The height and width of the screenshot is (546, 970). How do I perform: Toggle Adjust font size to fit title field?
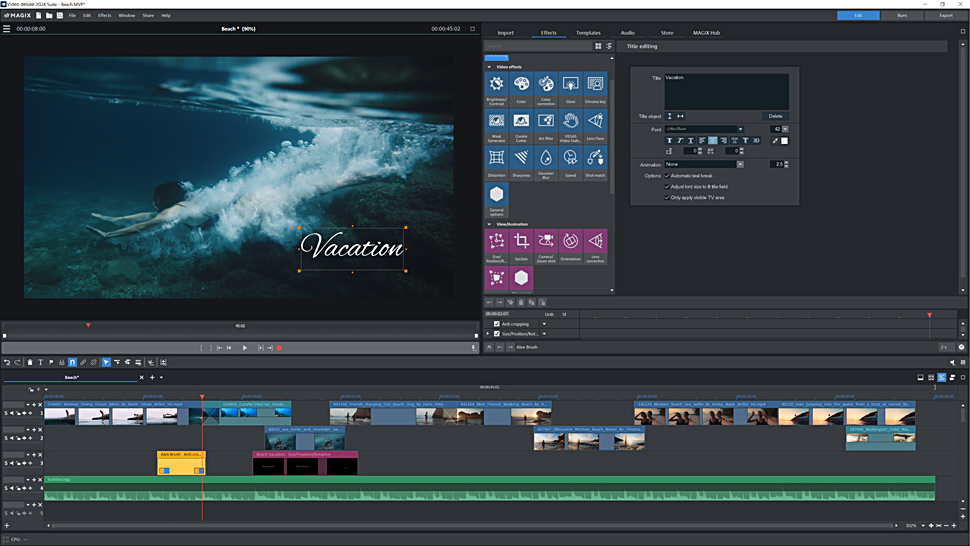tap(668, 186)
